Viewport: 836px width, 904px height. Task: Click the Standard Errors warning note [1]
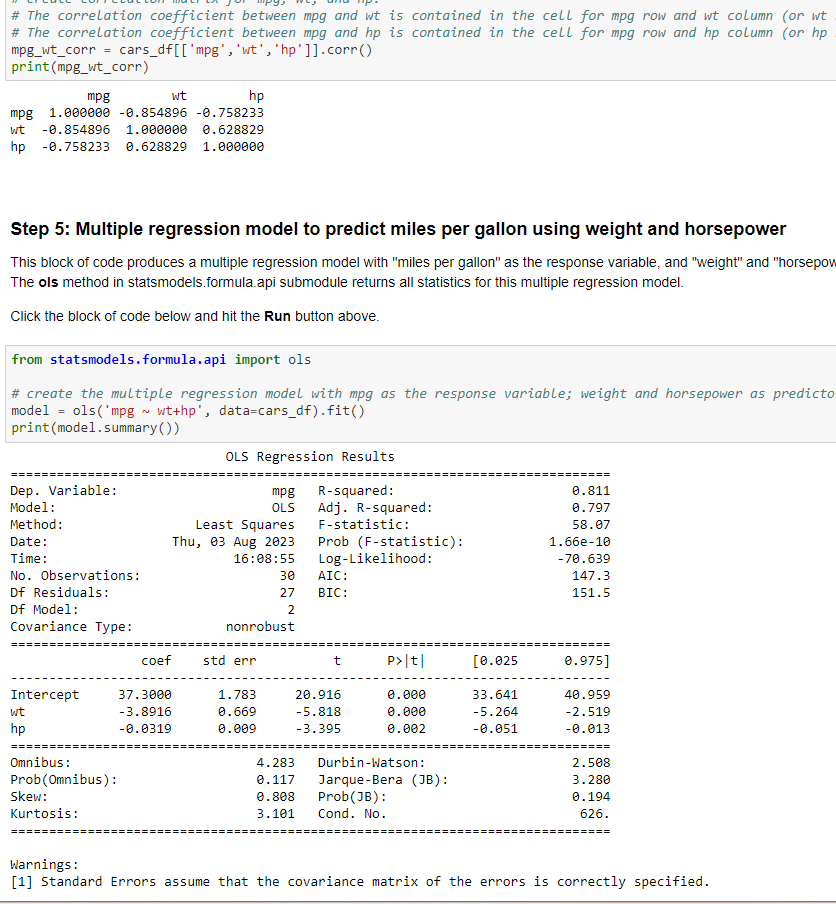360,882
